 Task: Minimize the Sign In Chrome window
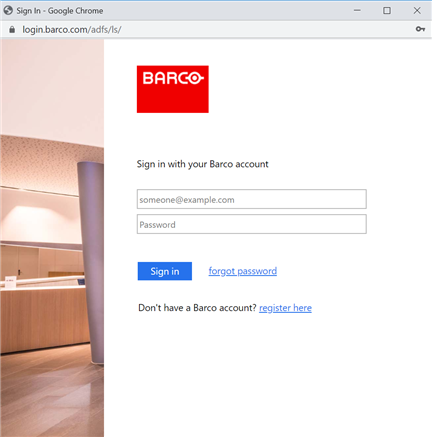(x=357, y=11)
